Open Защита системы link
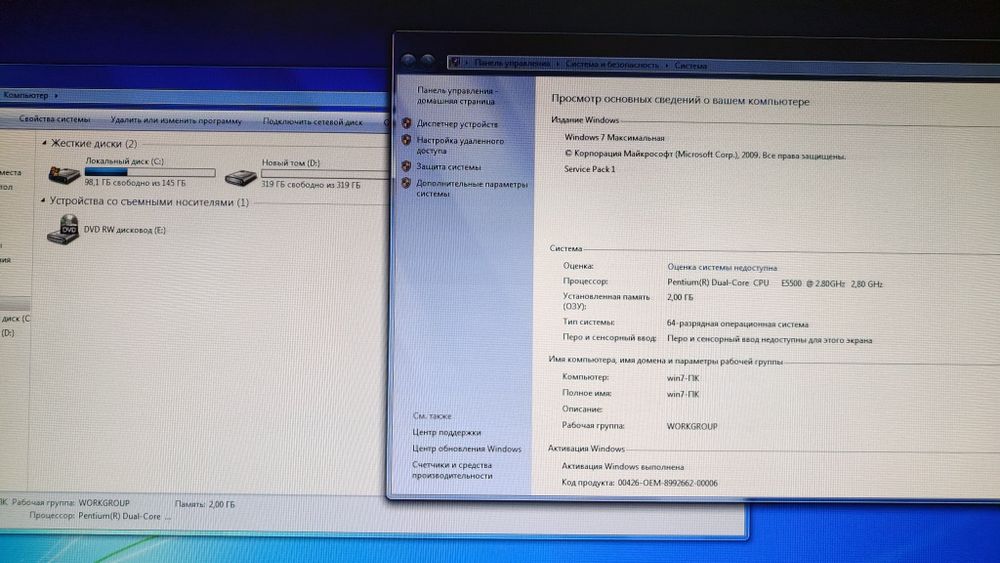 point(448,166)
